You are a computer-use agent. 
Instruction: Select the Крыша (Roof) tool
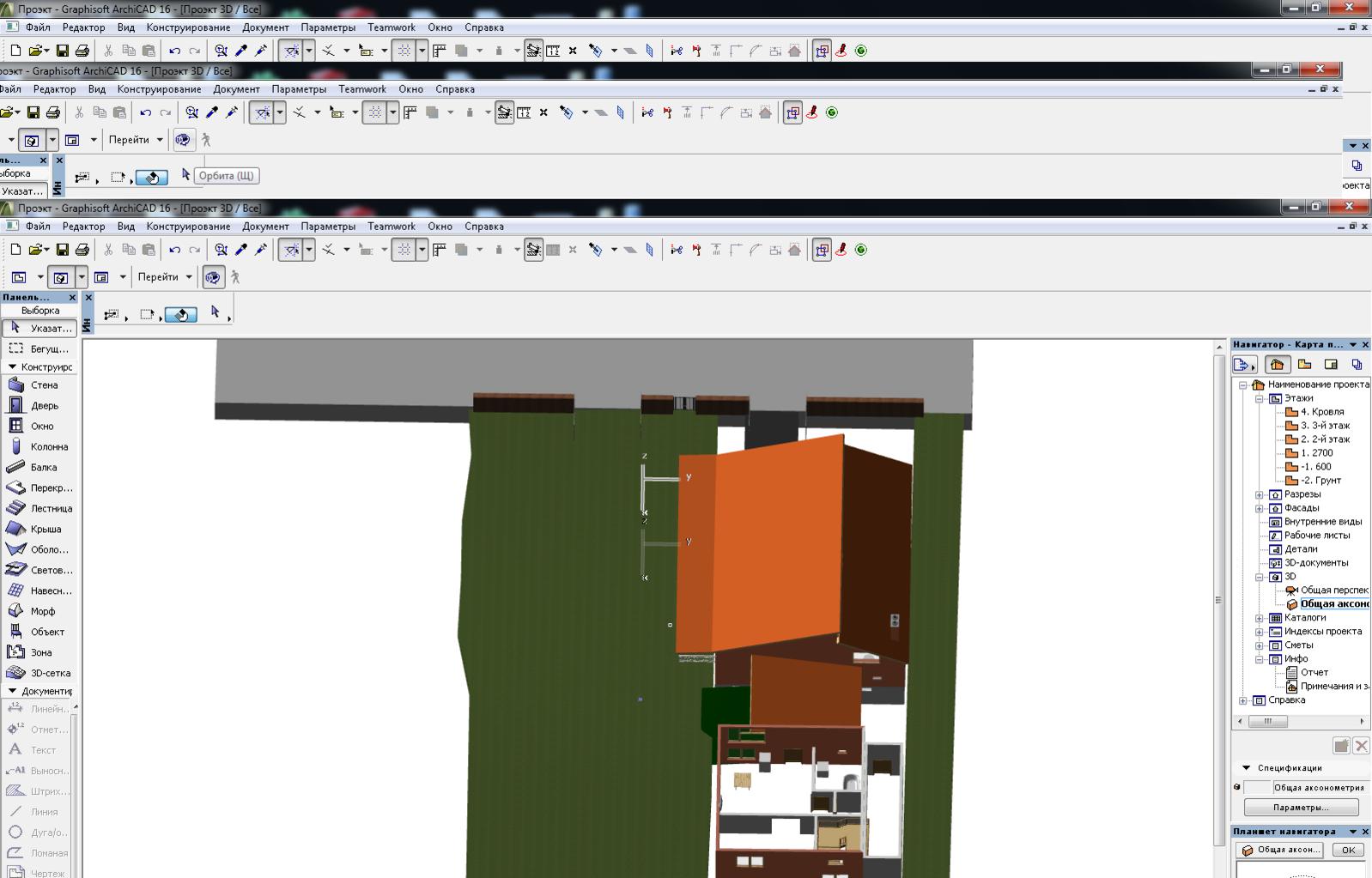coord(39,530)
